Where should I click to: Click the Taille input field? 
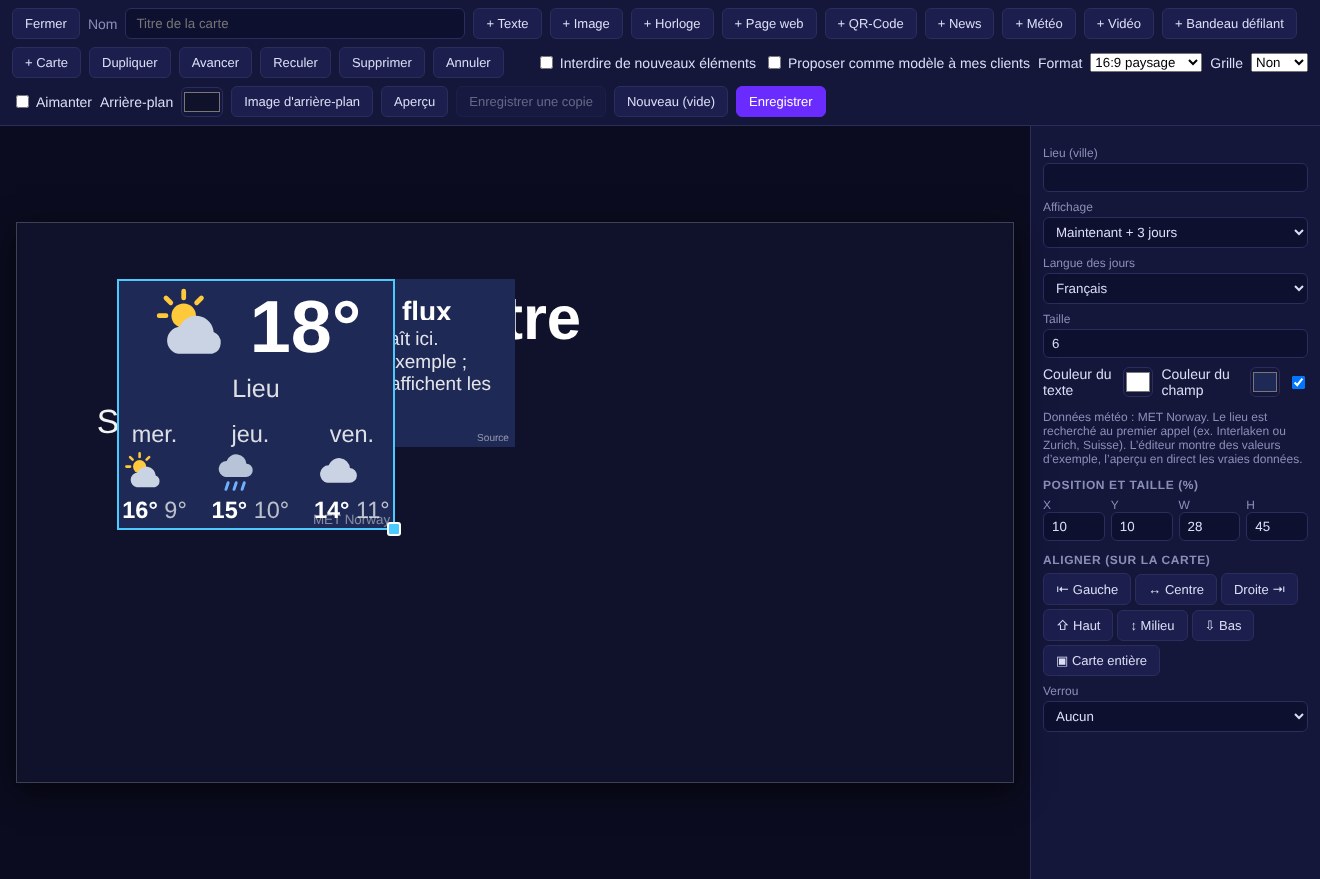[x=1175, y=343]
